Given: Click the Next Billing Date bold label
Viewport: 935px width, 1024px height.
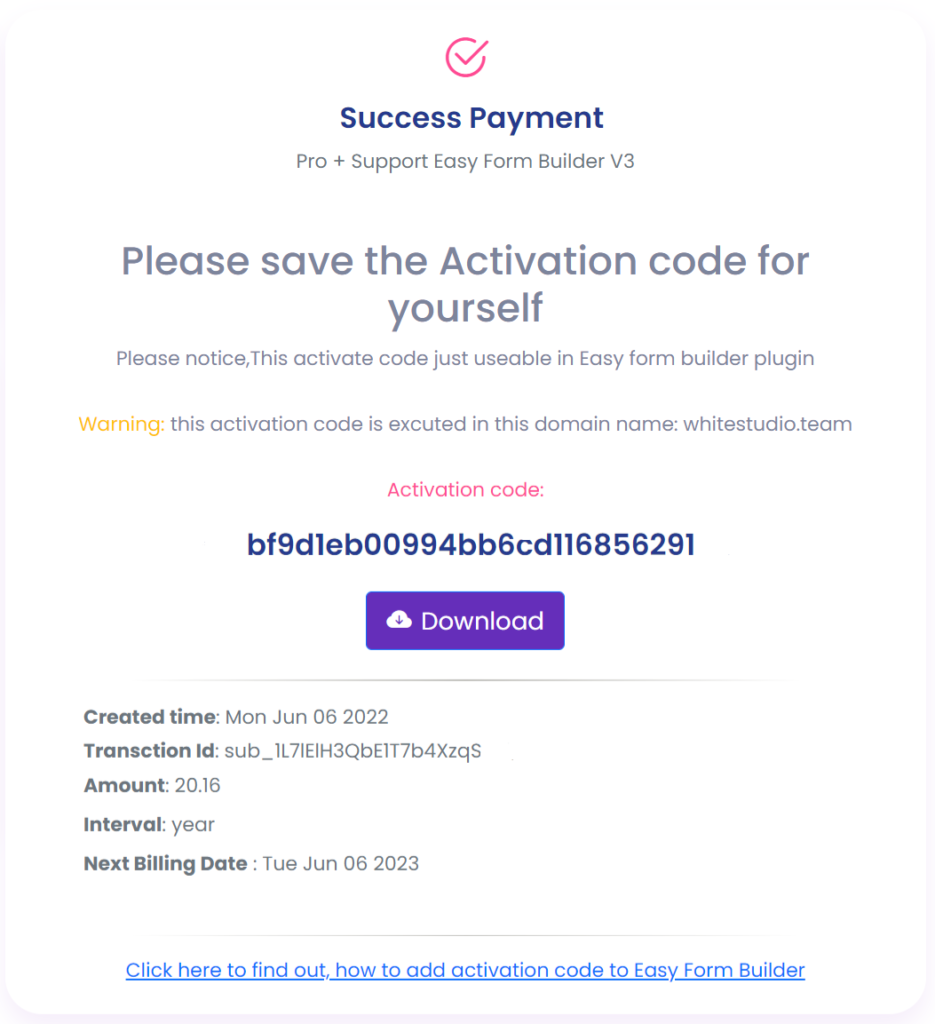Looking at the screenshot, I should coord(165,863).
